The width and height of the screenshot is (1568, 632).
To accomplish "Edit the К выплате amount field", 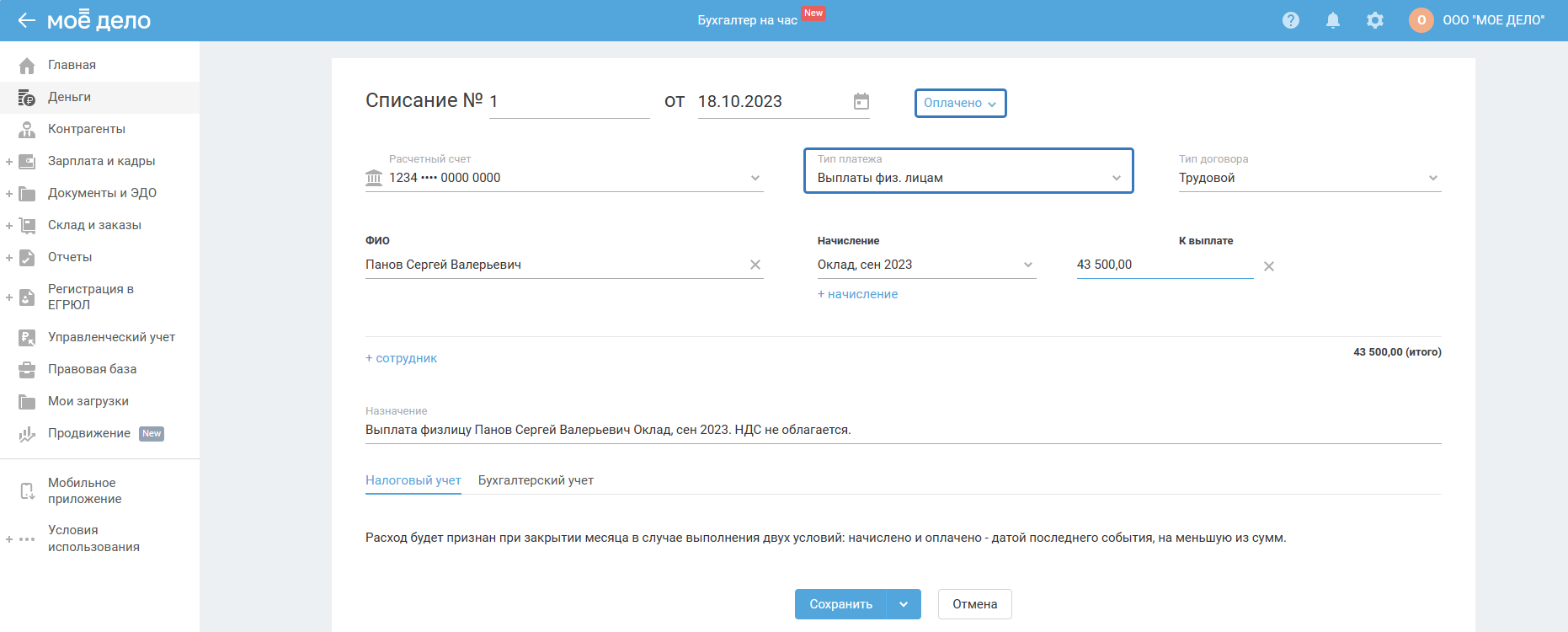I will tap(1165, 265).
